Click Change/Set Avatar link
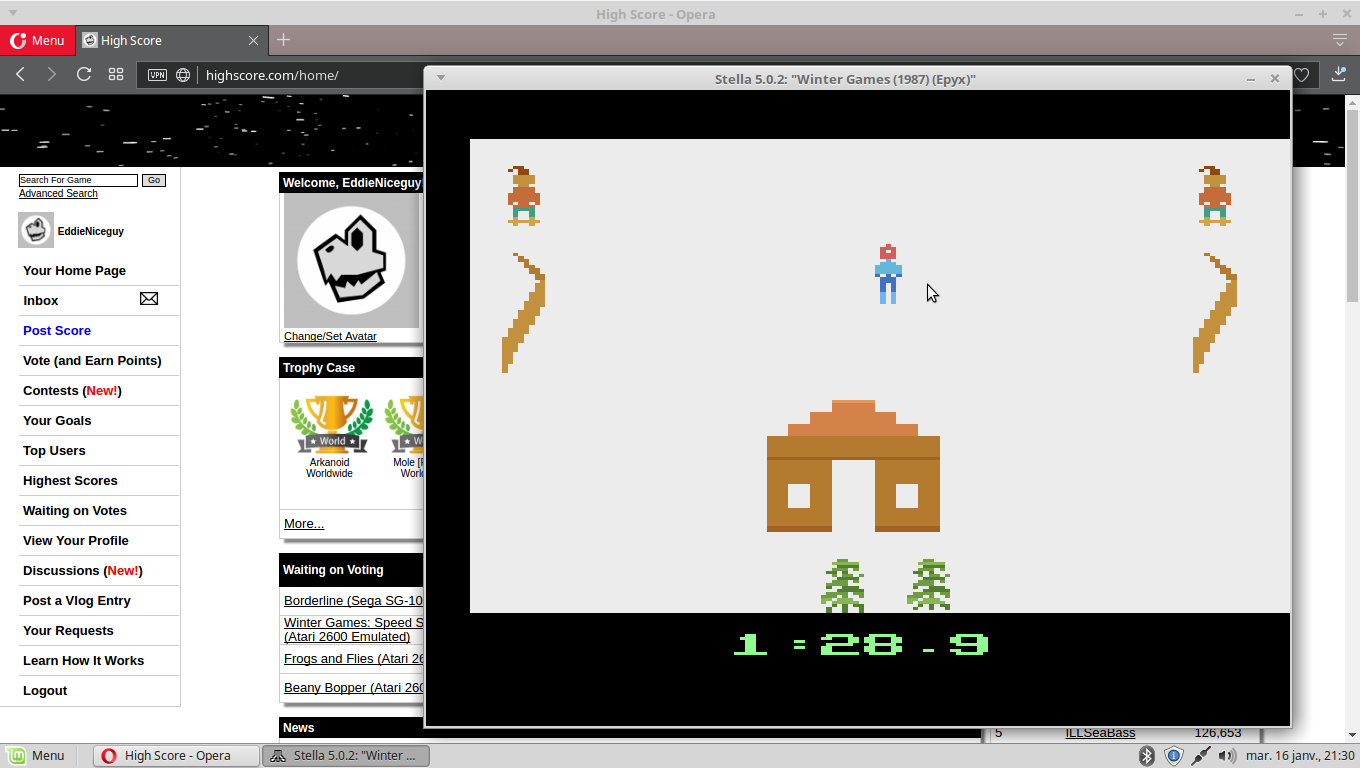 (330, 336)
